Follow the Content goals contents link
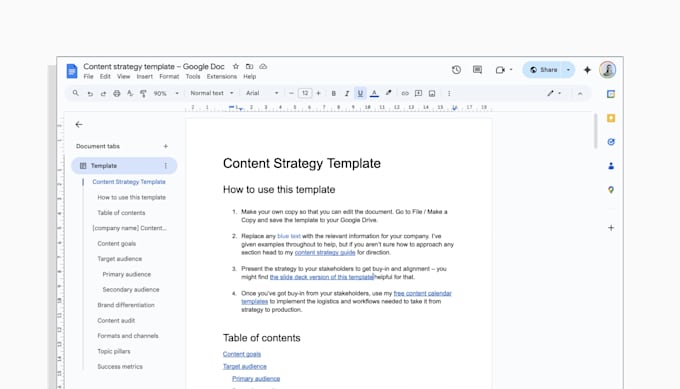The image size is (680, 389). point(242,354)
